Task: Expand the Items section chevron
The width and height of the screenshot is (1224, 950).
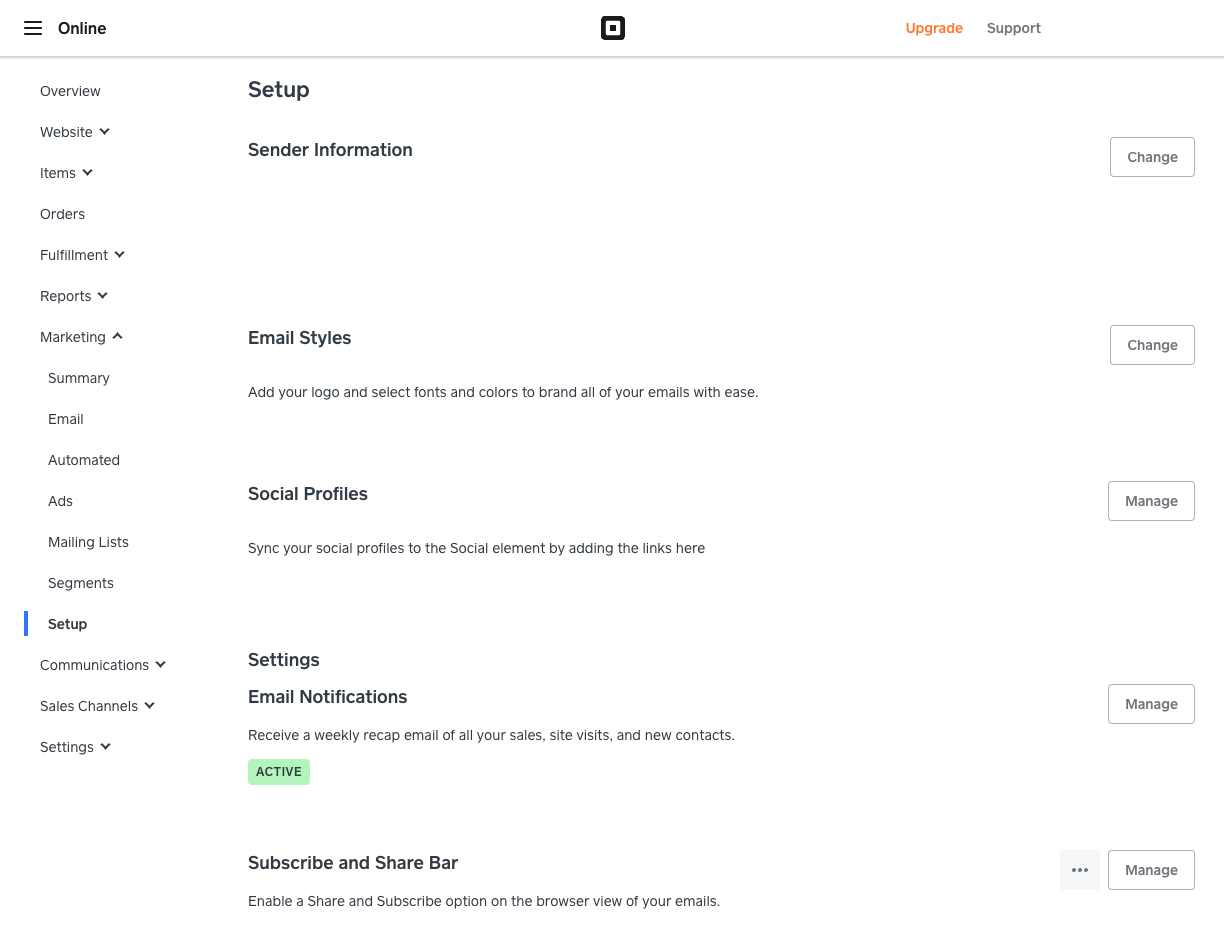Action: [88, 173]
